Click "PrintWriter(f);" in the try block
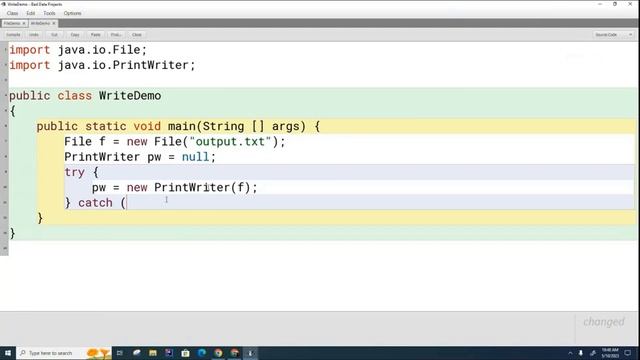The height and width of the screenshot is (360, 640). pyautogui.click(x=206, y=187)
